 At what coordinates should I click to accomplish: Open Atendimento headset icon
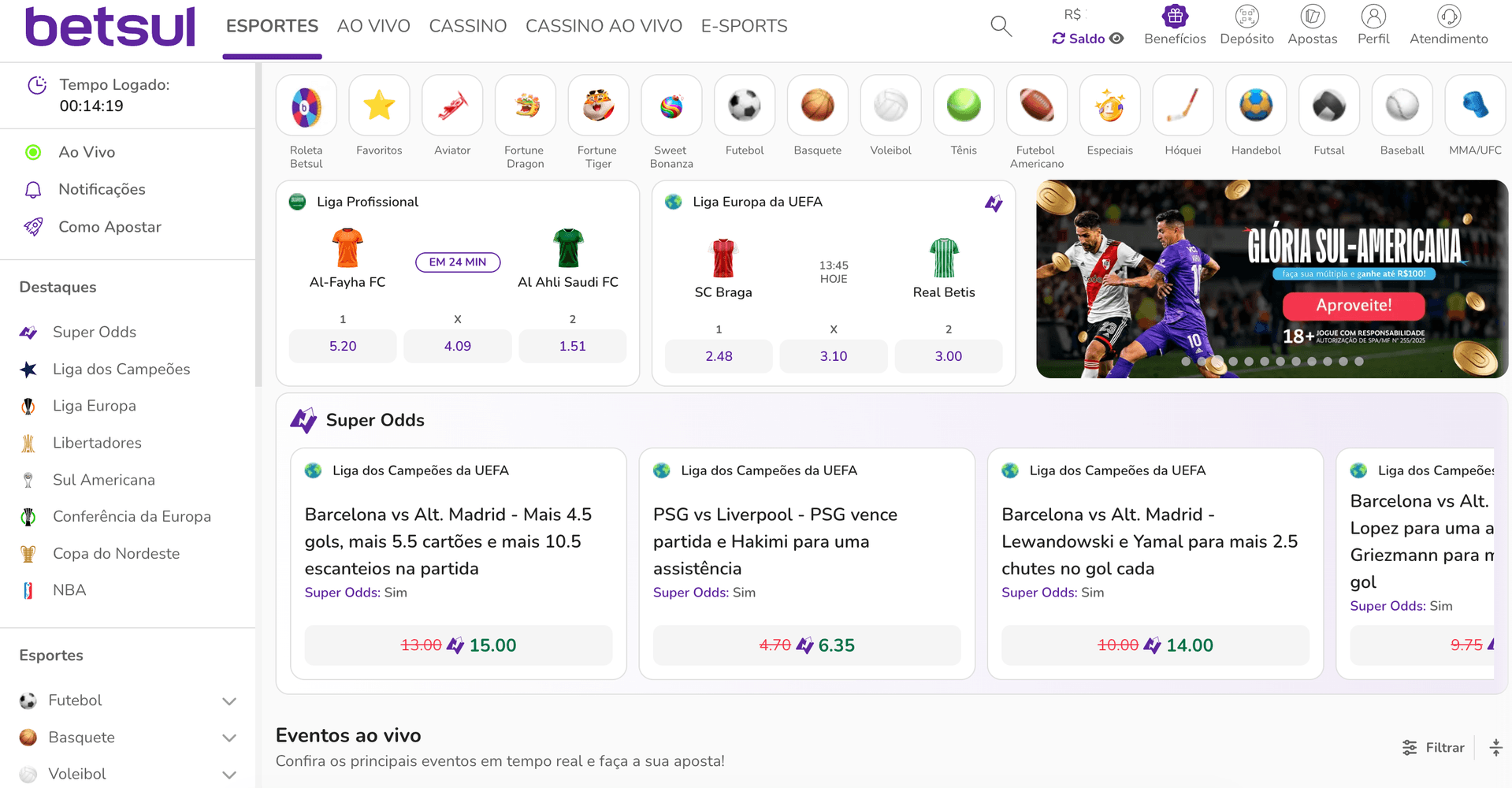(x=1449, y=16)
